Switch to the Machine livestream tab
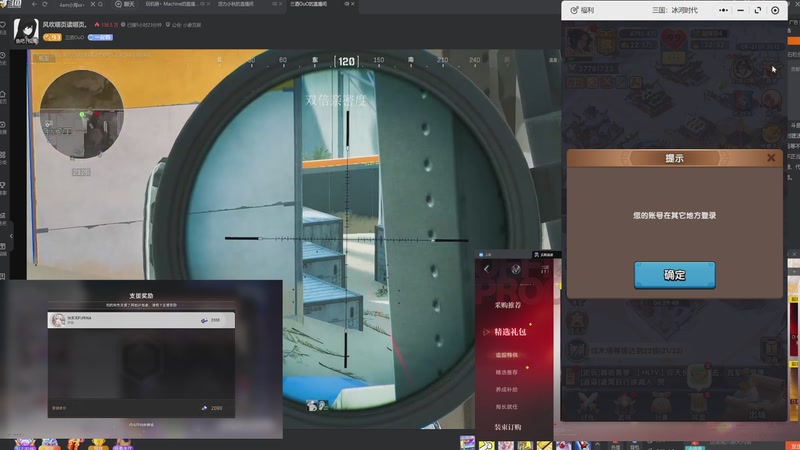The image size is (800, 450). coord(172,4)
